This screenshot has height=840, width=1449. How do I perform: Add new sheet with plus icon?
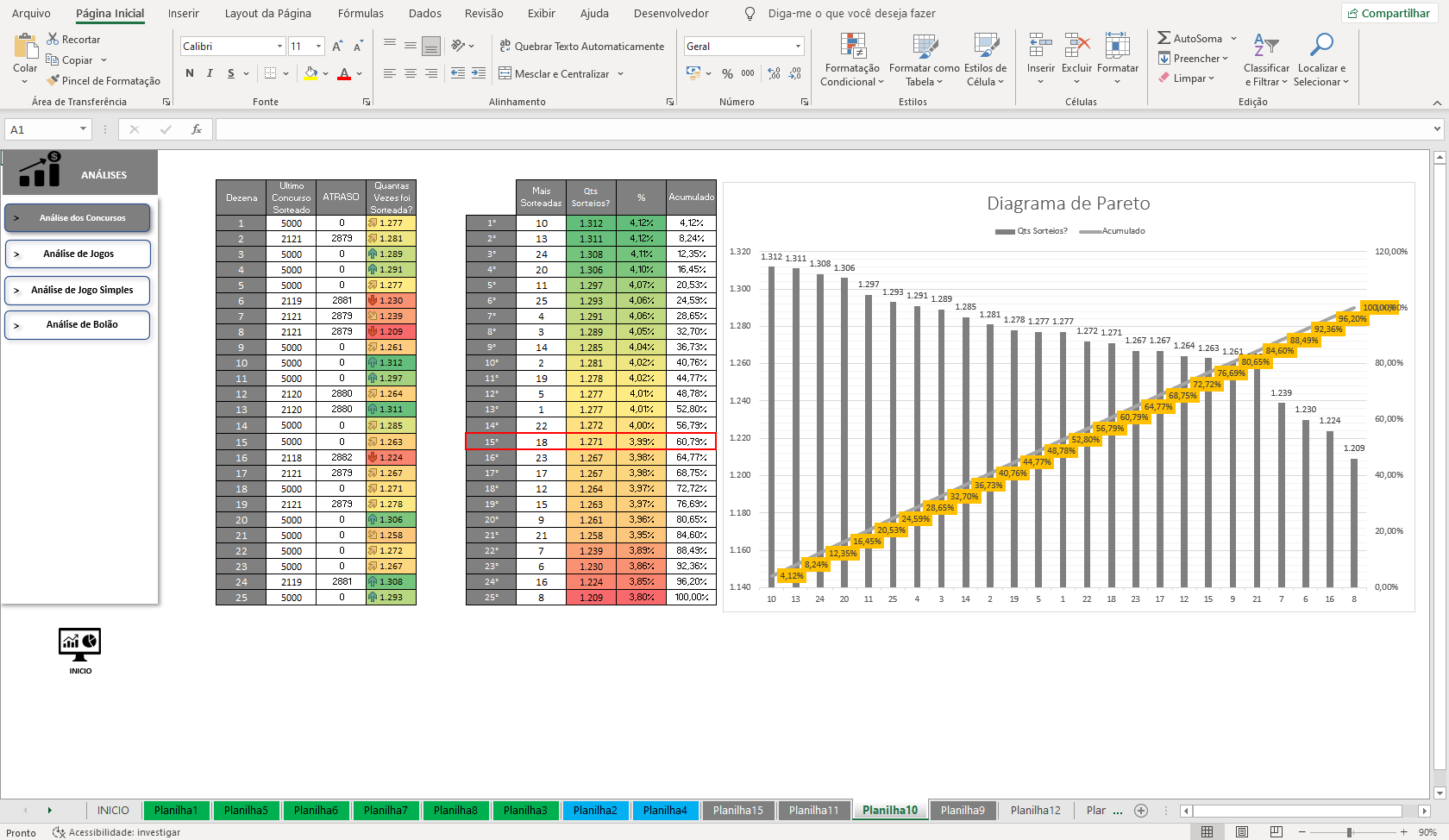tap(1141, 810)
